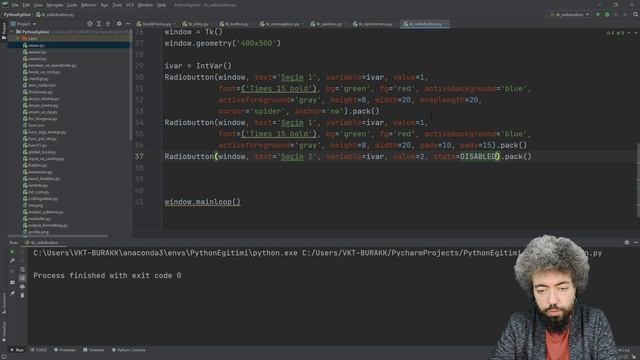Click the Structure side tool tab
The width and height of the screenshot is (640, 360).
pyautogui.click(x=4, y=302)
